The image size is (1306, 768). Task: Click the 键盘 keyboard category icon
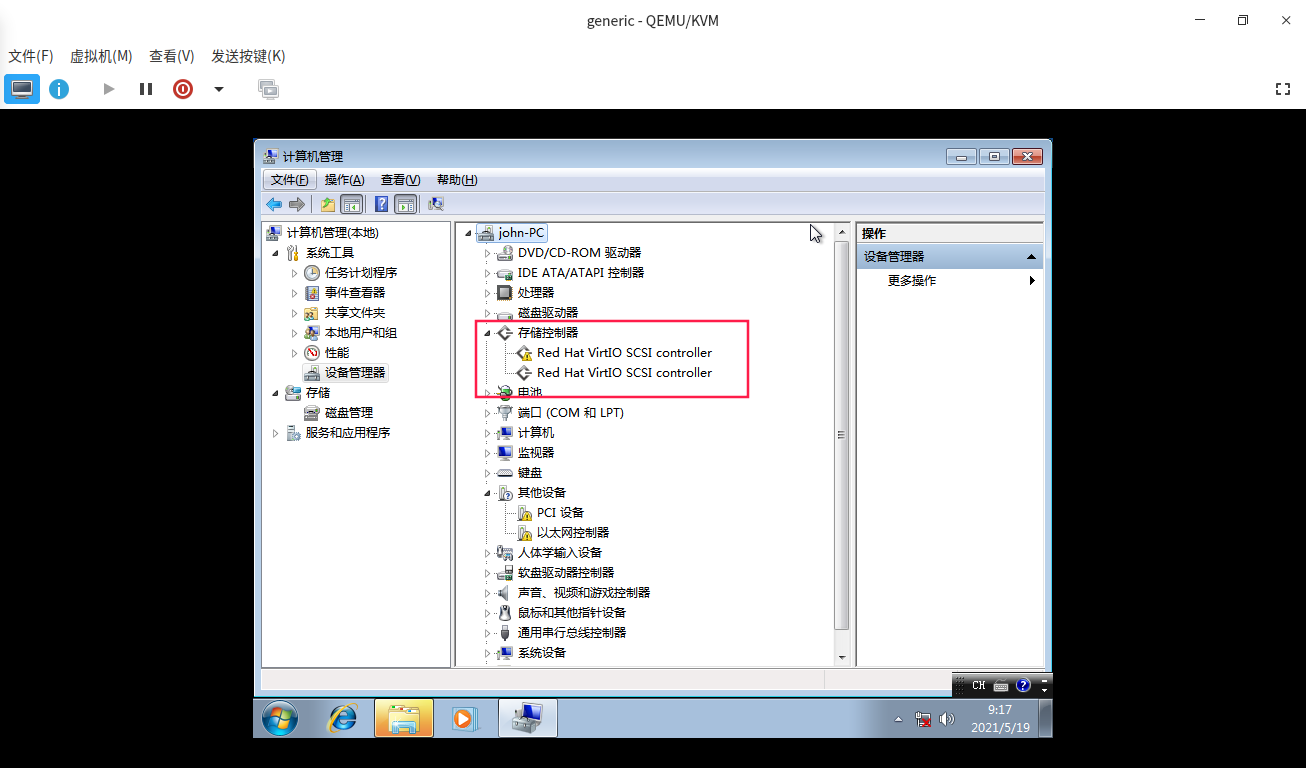[505, 473]
